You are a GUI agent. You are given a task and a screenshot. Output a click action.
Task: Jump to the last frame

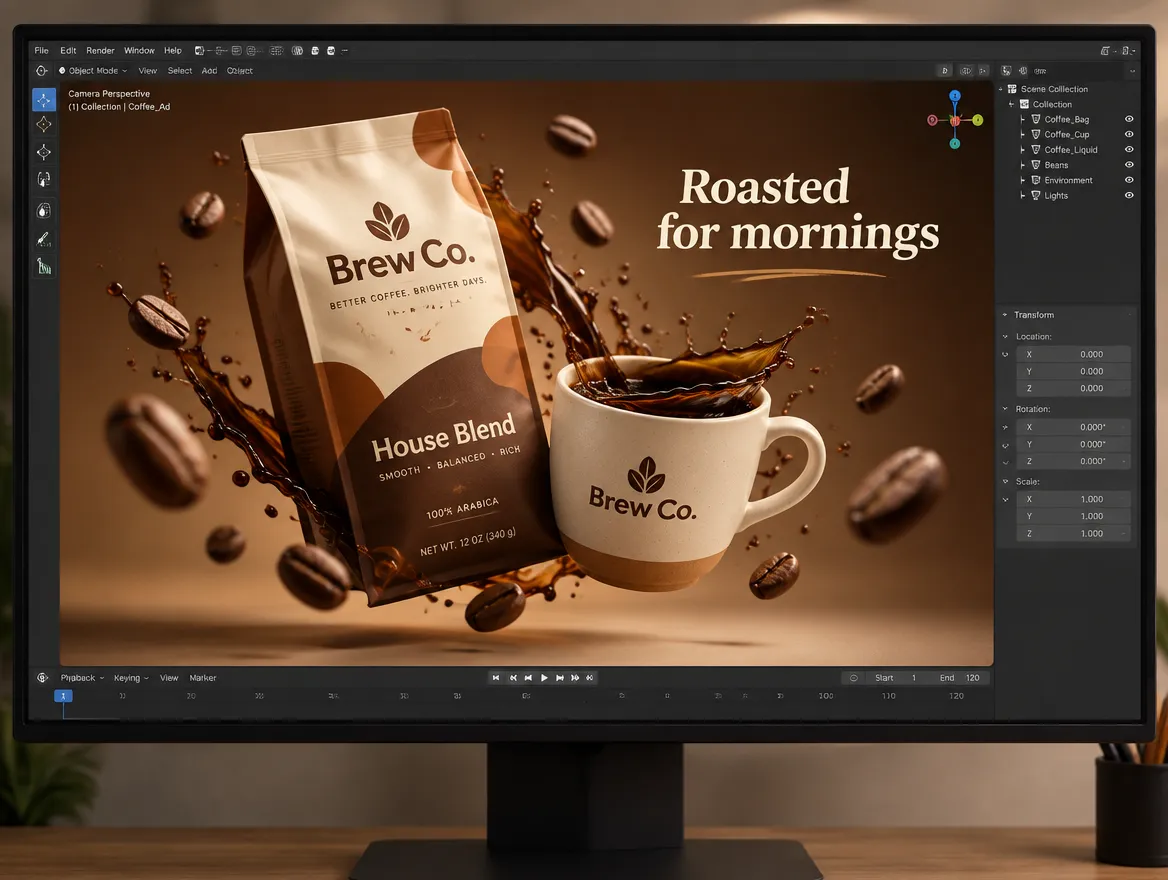(590, 677)
